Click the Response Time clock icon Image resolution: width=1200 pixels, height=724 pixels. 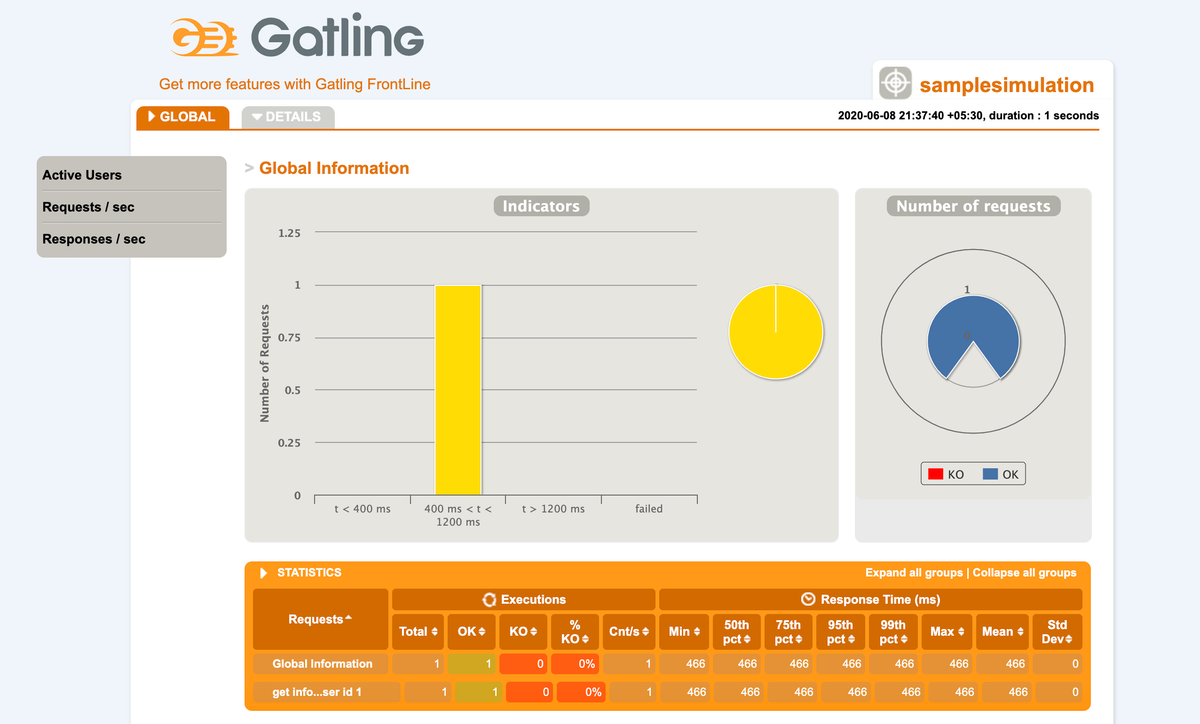click(x=809, y=599)
